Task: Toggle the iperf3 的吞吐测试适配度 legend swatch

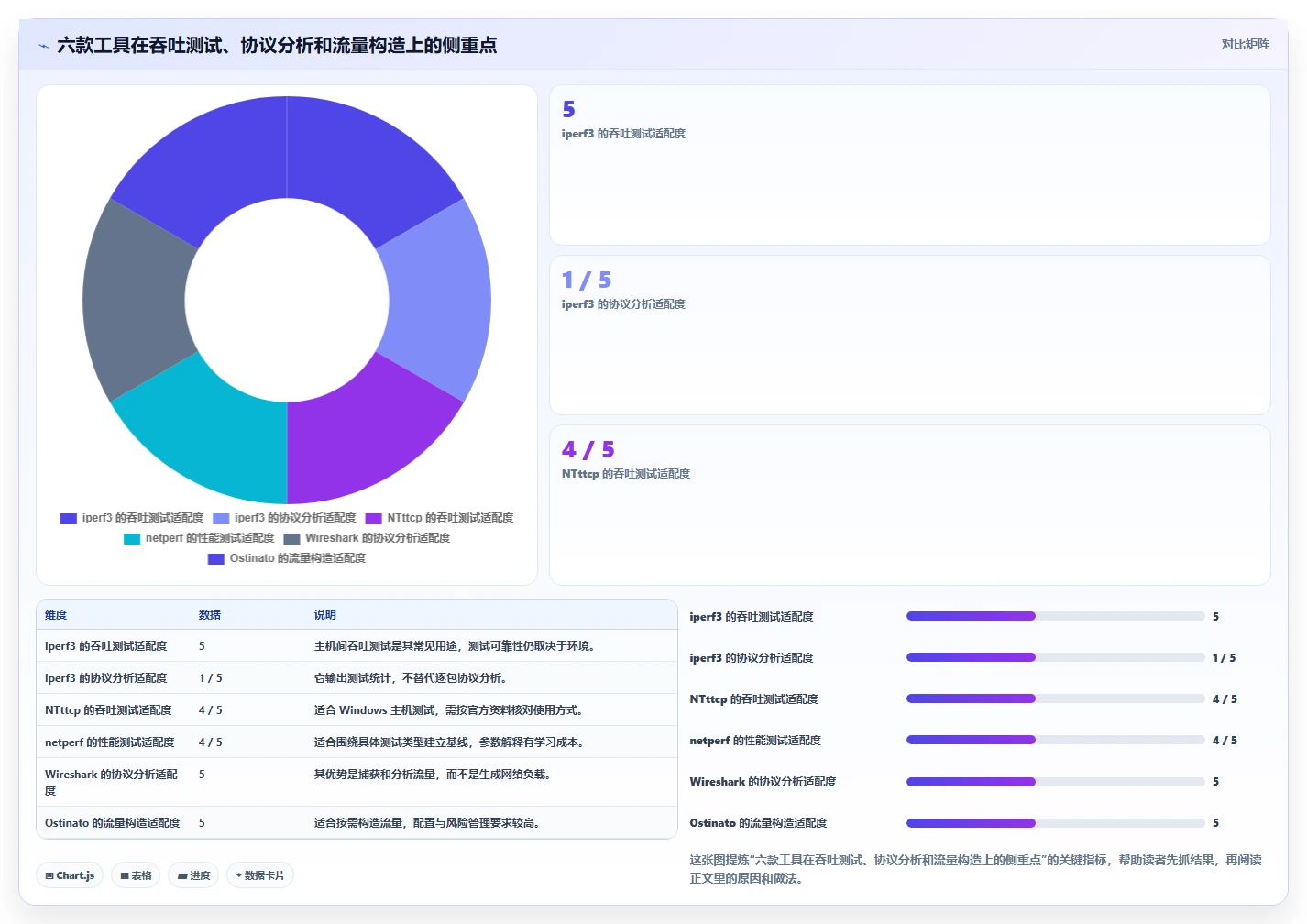Action: point(69,518)
